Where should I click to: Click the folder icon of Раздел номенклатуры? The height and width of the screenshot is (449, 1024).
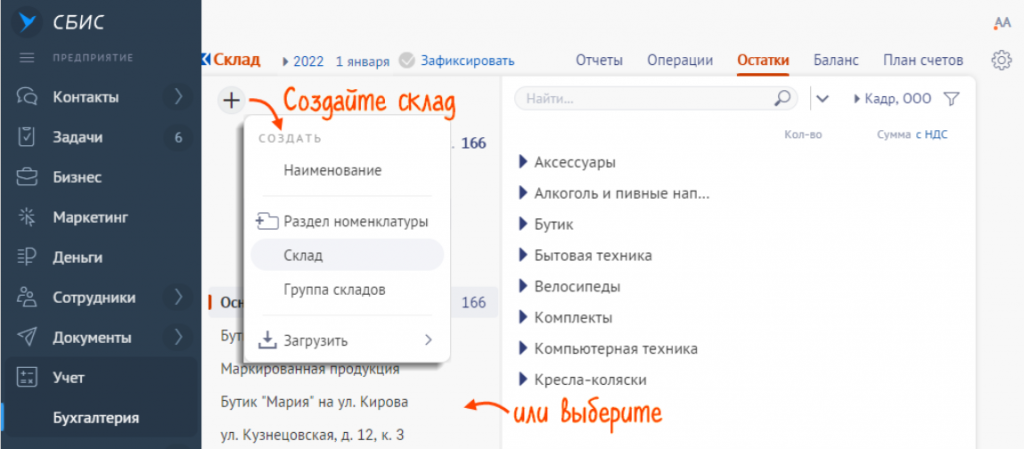pos(268,221)
